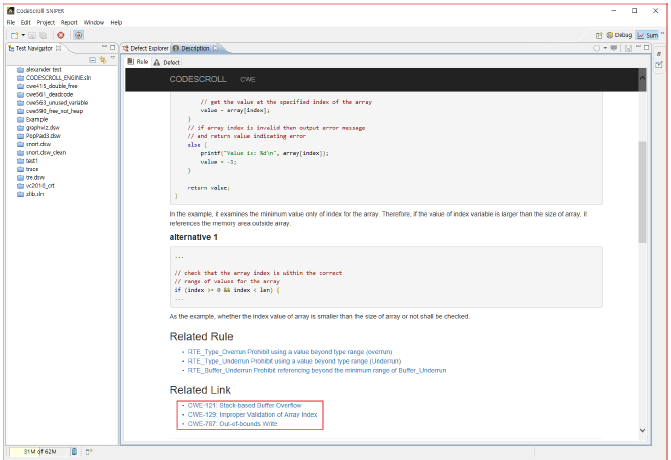Open the CWE-787 Out-of-bounds Write link
The height and width of the screenshot is (460, 671).
pos(232,424)
